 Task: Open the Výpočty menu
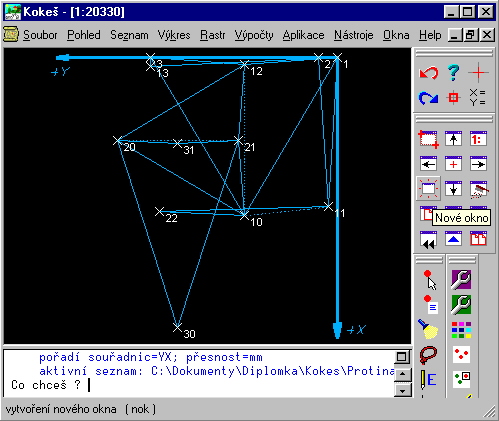(x=254, y=35)
